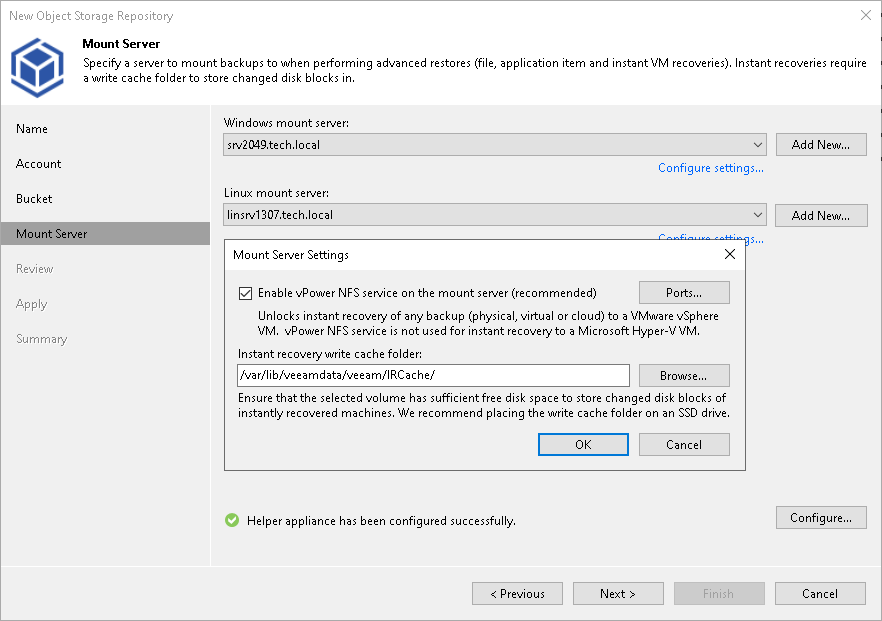This screenshot has height=621, width=882.
Task: Cancel the Mount Server Settings dialog
Action: (x=684, y=444)
